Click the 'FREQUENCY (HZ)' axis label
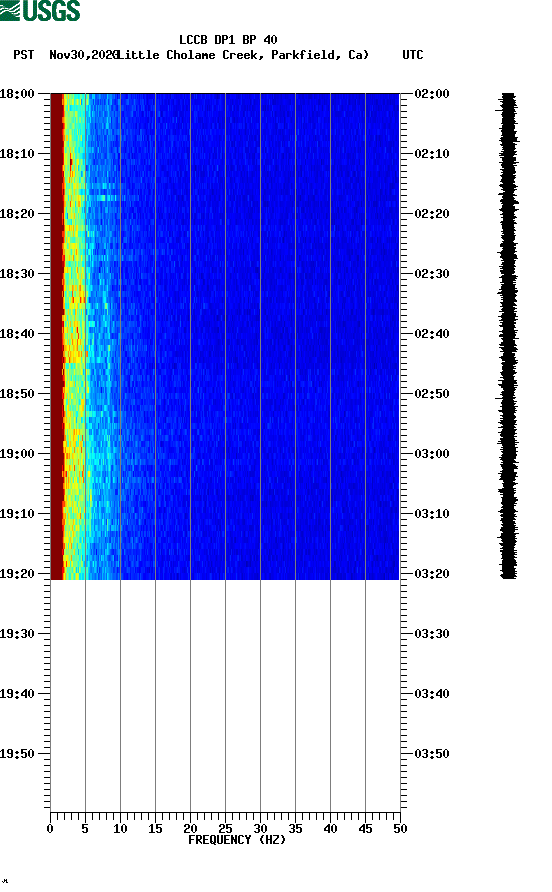The image size is (552, 892). click(x=237, y=840)
